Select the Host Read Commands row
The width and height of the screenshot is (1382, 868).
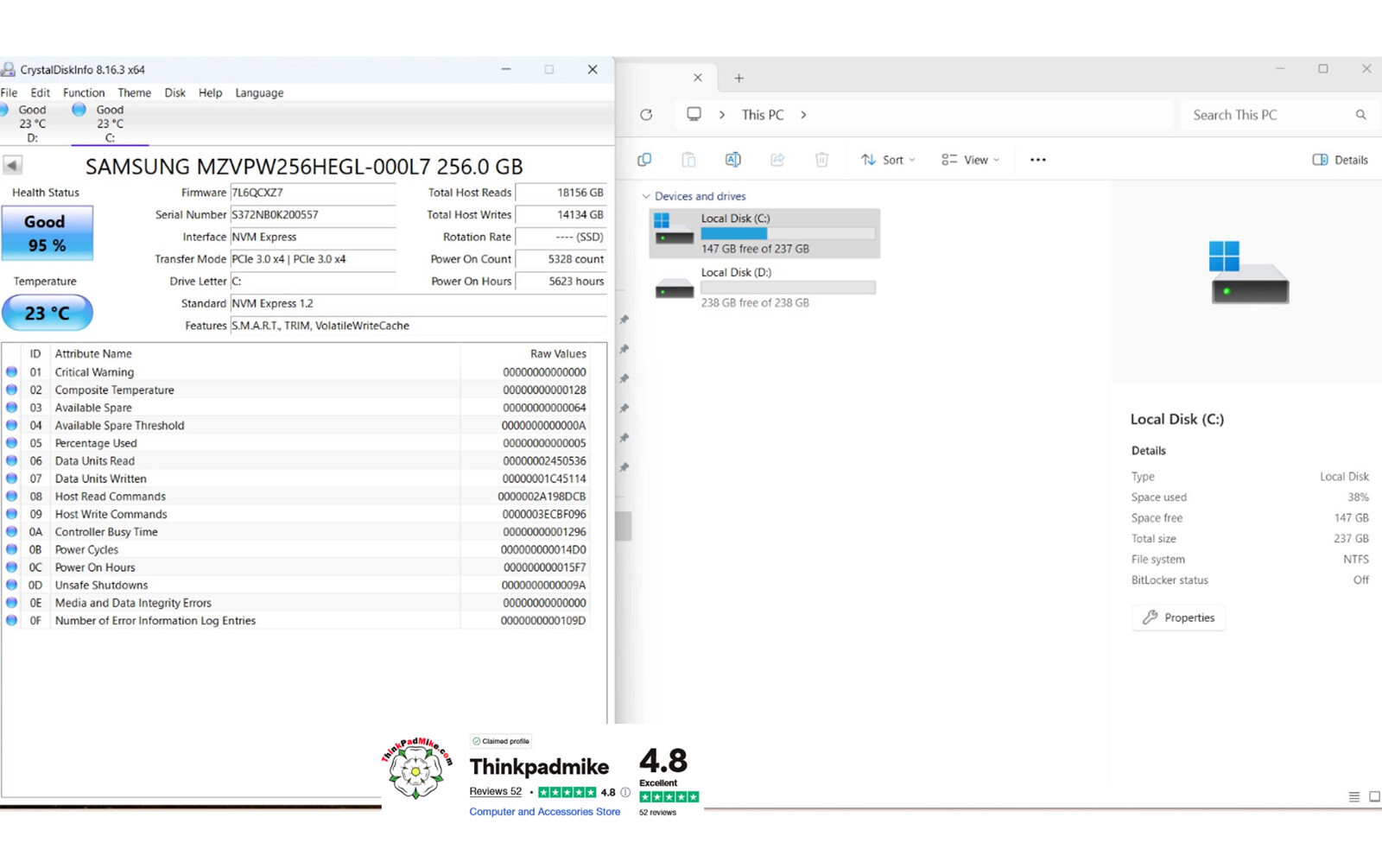(296, 497)
